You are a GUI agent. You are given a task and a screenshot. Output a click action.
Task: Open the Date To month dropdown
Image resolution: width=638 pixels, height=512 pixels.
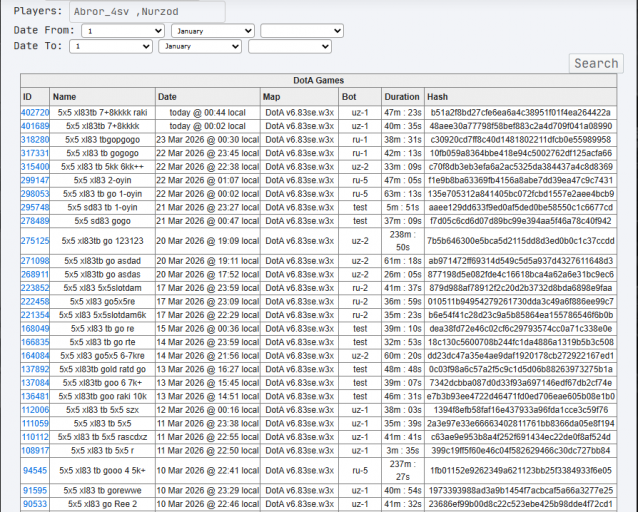click(200, 46)
